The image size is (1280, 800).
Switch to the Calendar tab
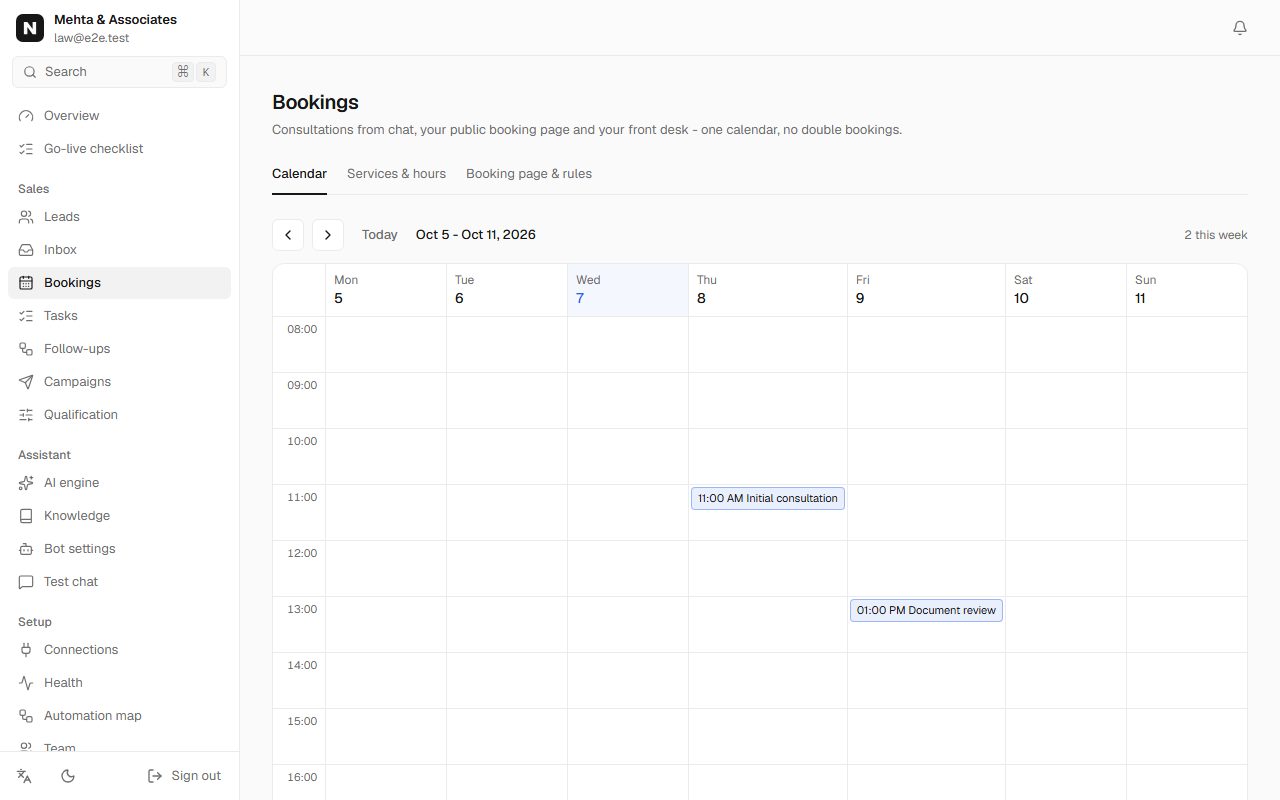point(299,174)
